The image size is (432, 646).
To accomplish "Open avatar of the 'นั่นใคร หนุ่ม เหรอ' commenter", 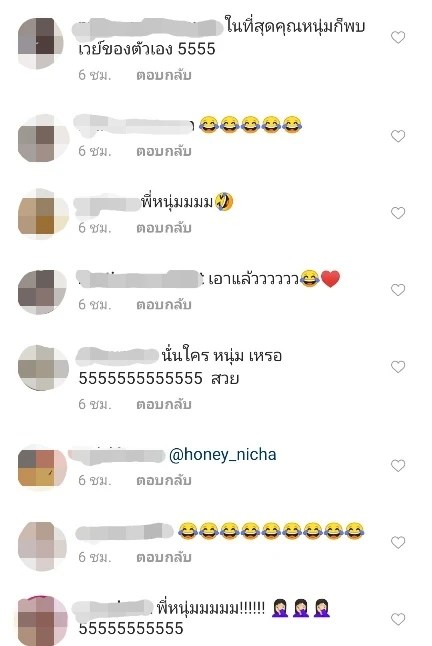I will click(x=43, y=367).
